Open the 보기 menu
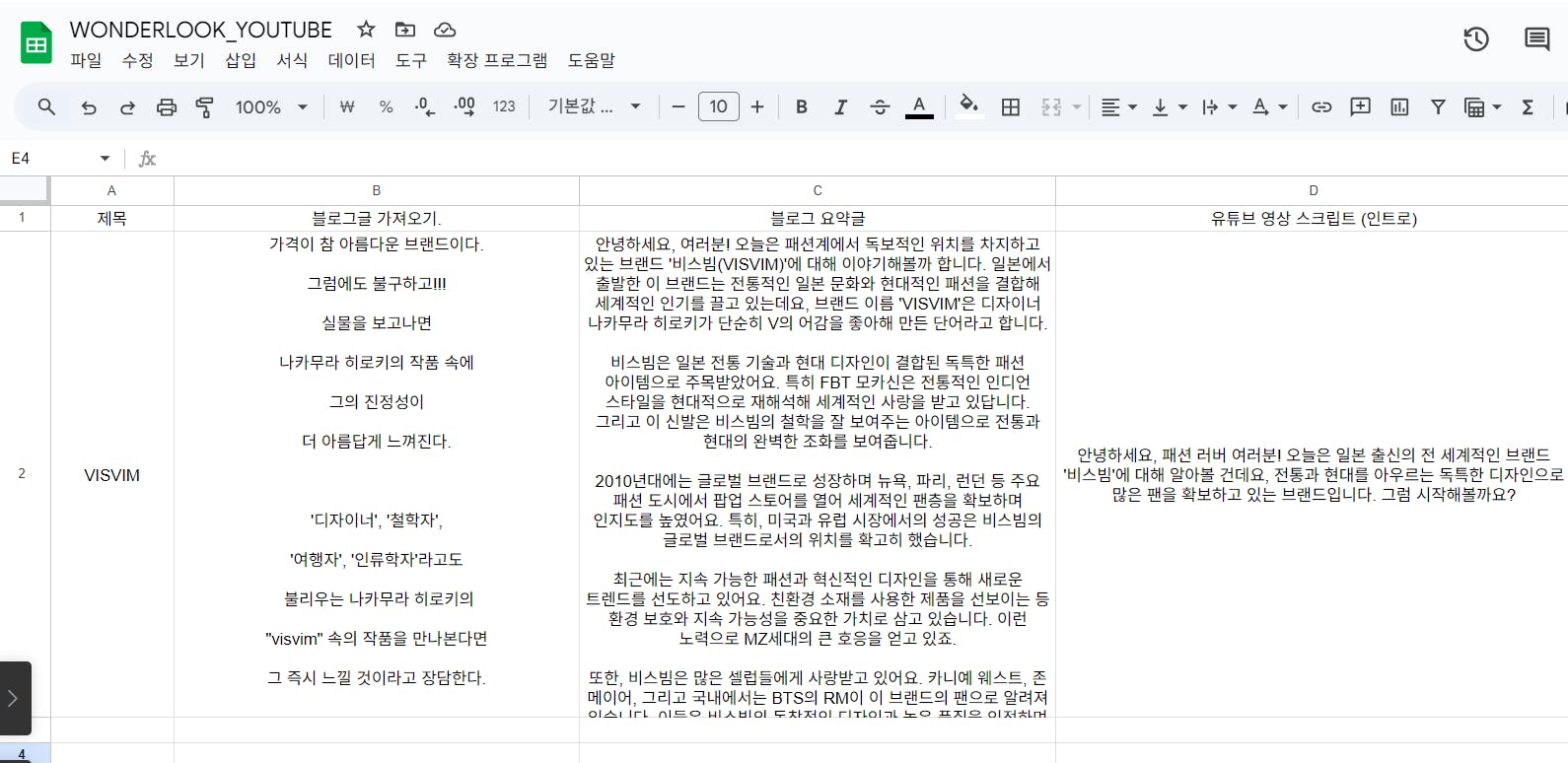 [189, 60]
